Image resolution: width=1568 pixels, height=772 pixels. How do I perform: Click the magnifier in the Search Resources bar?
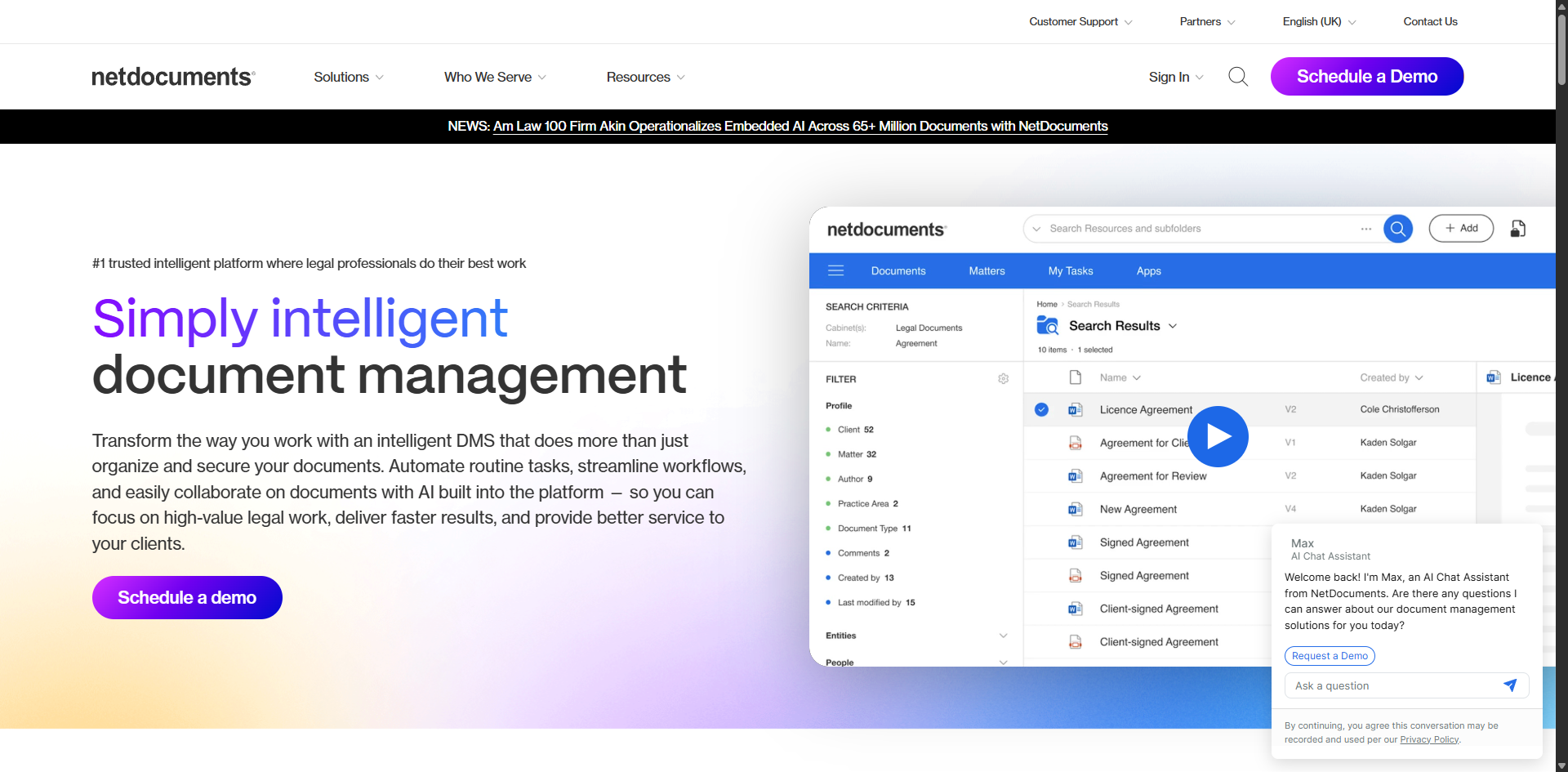click(1397, 228)
